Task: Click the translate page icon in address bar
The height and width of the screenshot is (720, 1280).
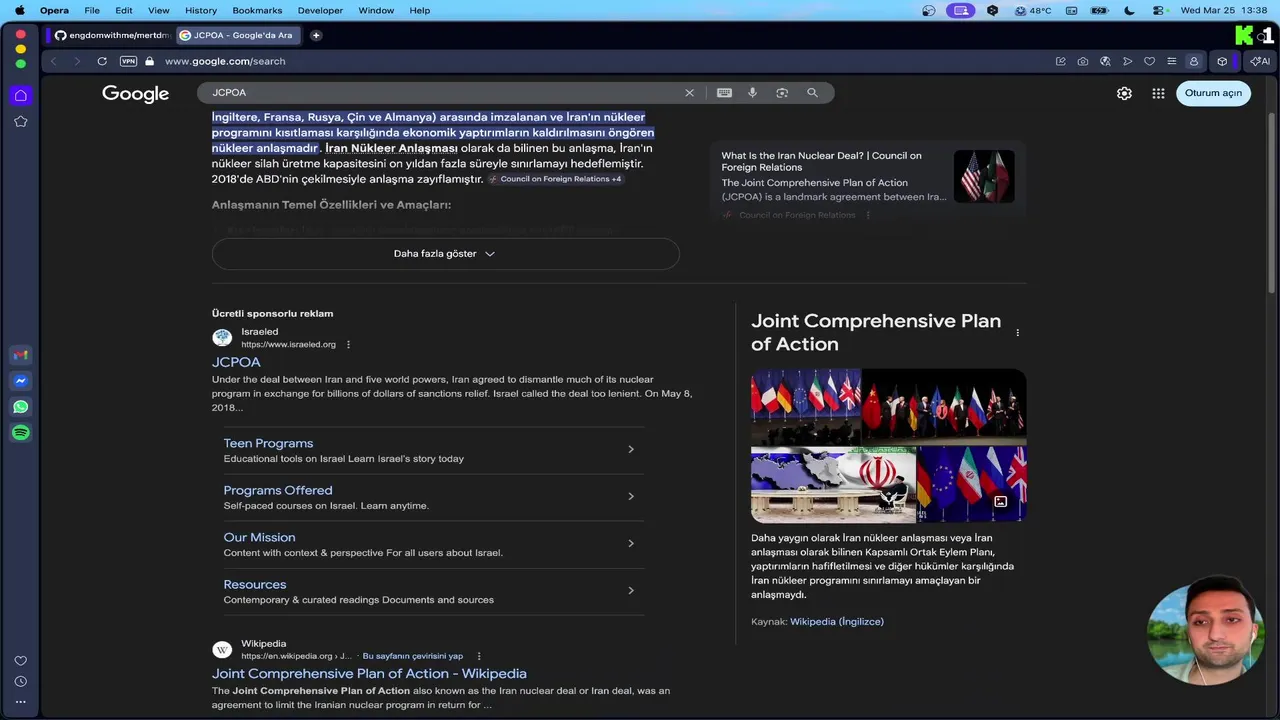Action: click(x=1105, y=61)
